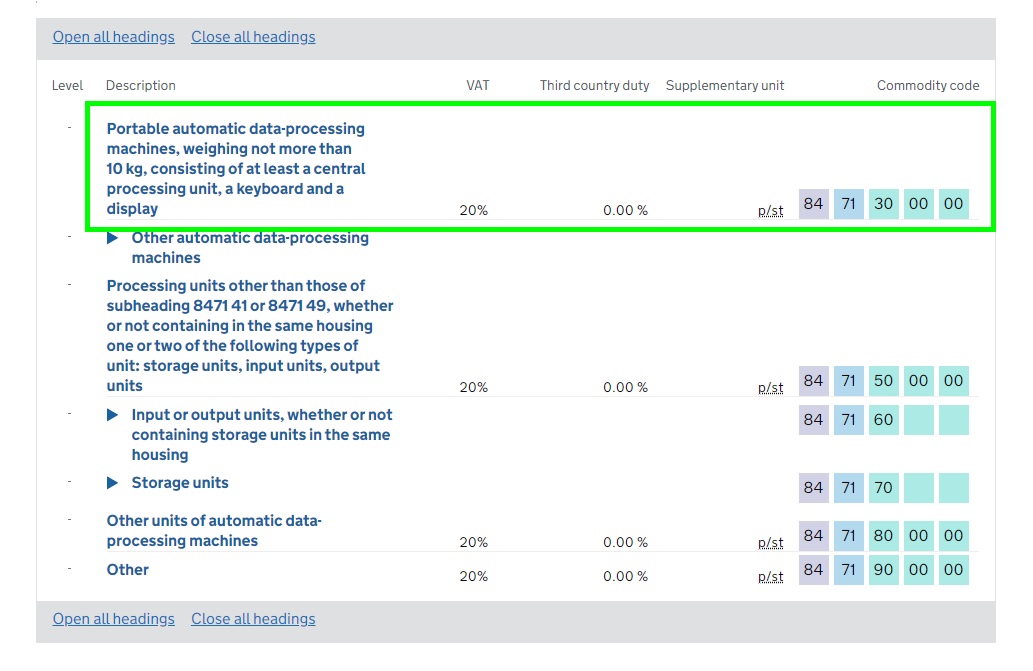Click the "Processing units other than those" description
The image size is (1033, 671).
pos(250,335)
